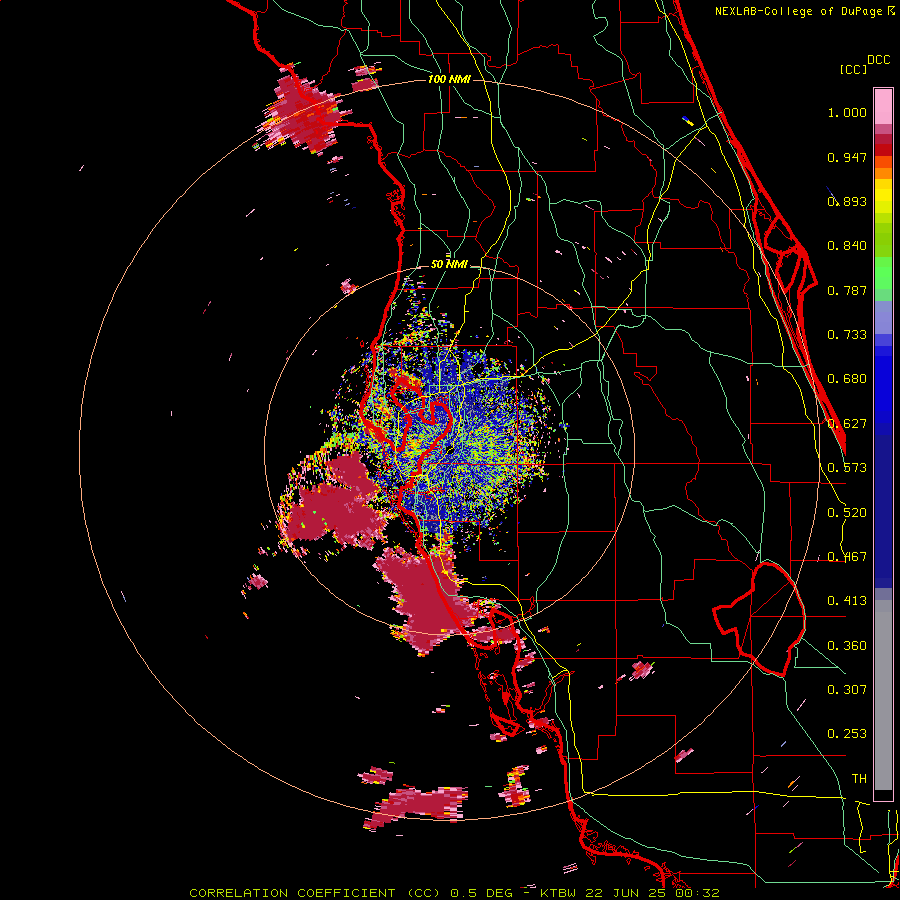Select the 0.467 scale value
Viewport: 900px width, 900px height.
pyautogui.click(x=847, y=557)
